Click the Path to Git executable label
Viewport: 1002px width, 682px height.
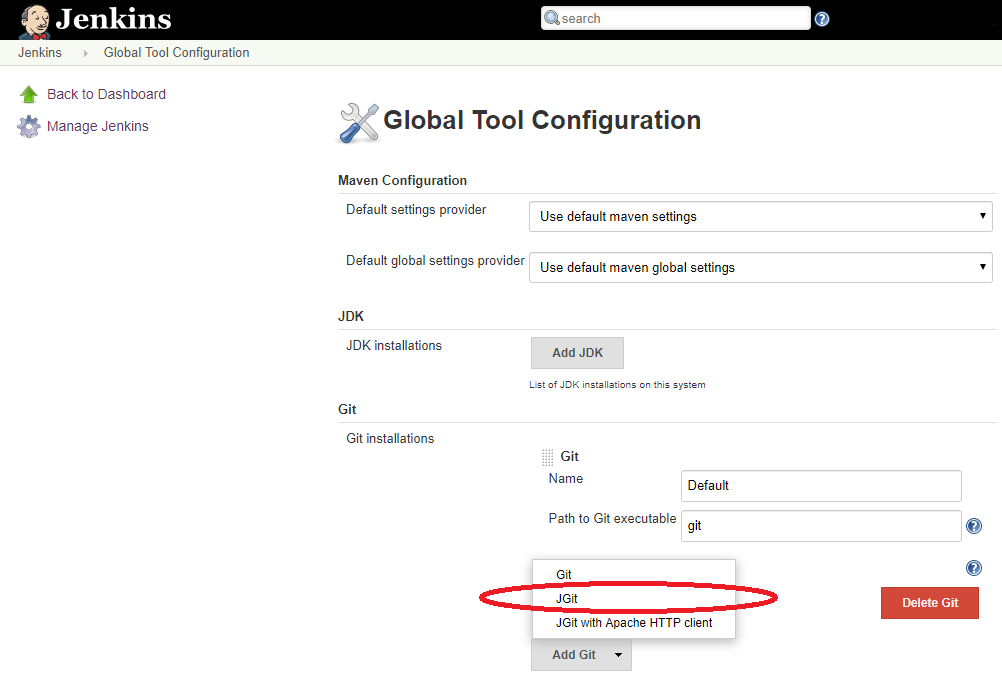pyautogui.click(x=612, y=518)
